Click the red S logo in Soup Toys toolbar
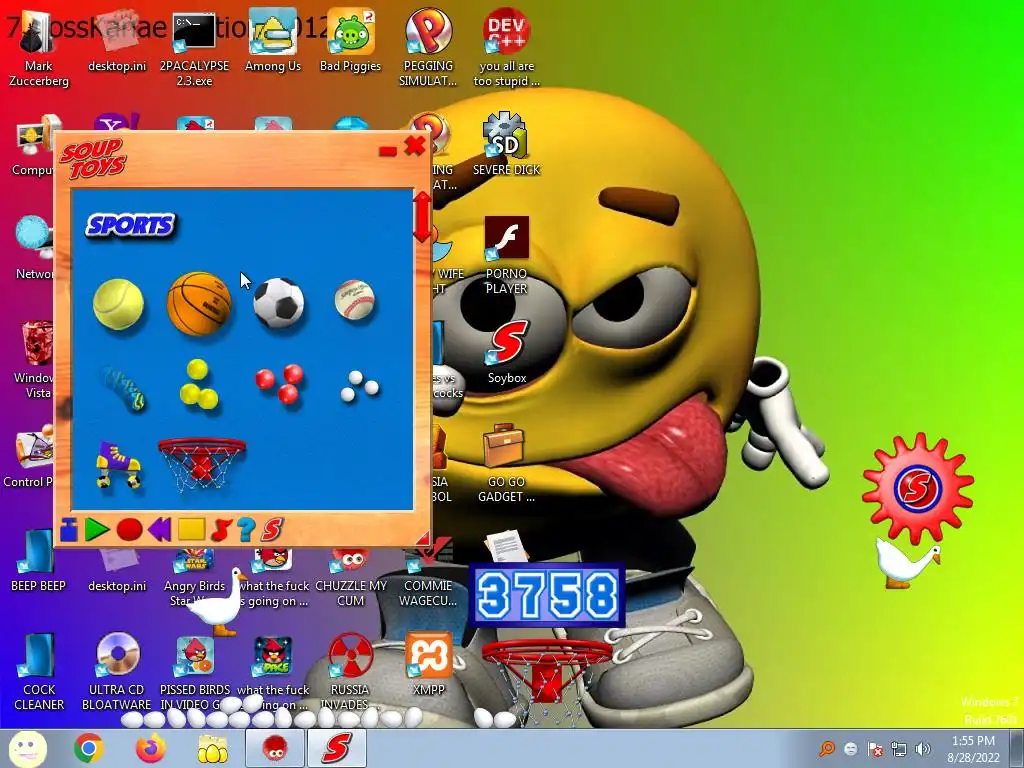Viewport: 1024px width, 768px height. point(272,530)
